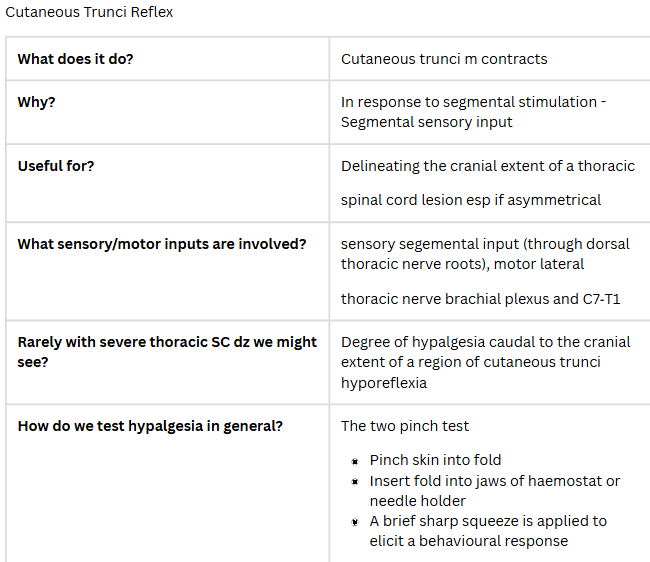650x562 pixels.
Task: Click "thoracic nerve brachial plexus and C7-T1" line
Action: (x=473, y=298)
